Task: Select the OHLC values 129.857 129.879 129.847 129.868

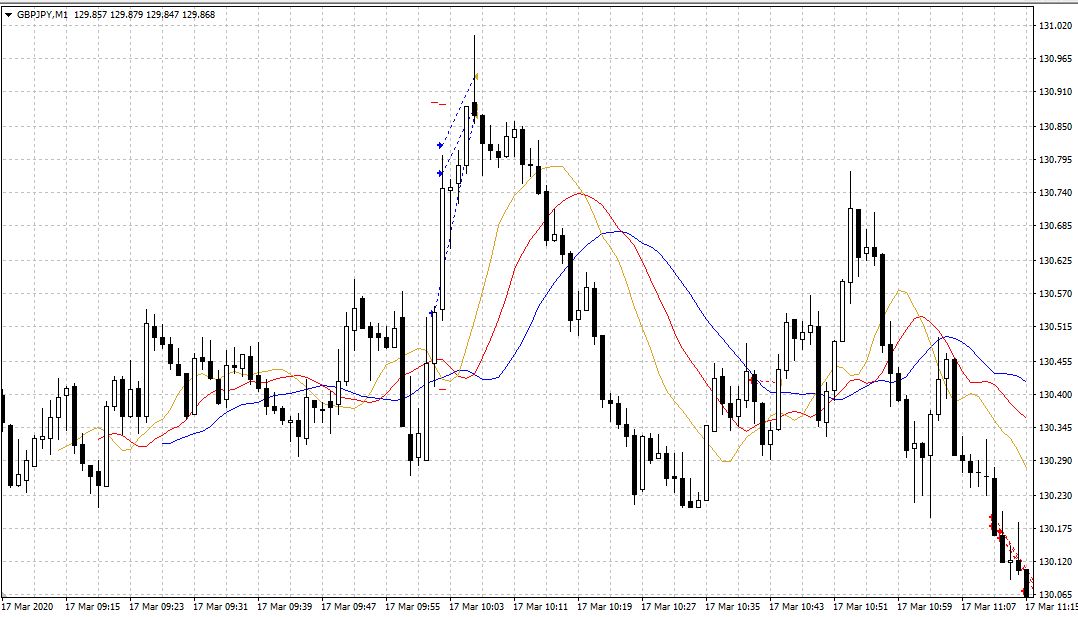Action: pyautogui.click(x=144, y=14)
